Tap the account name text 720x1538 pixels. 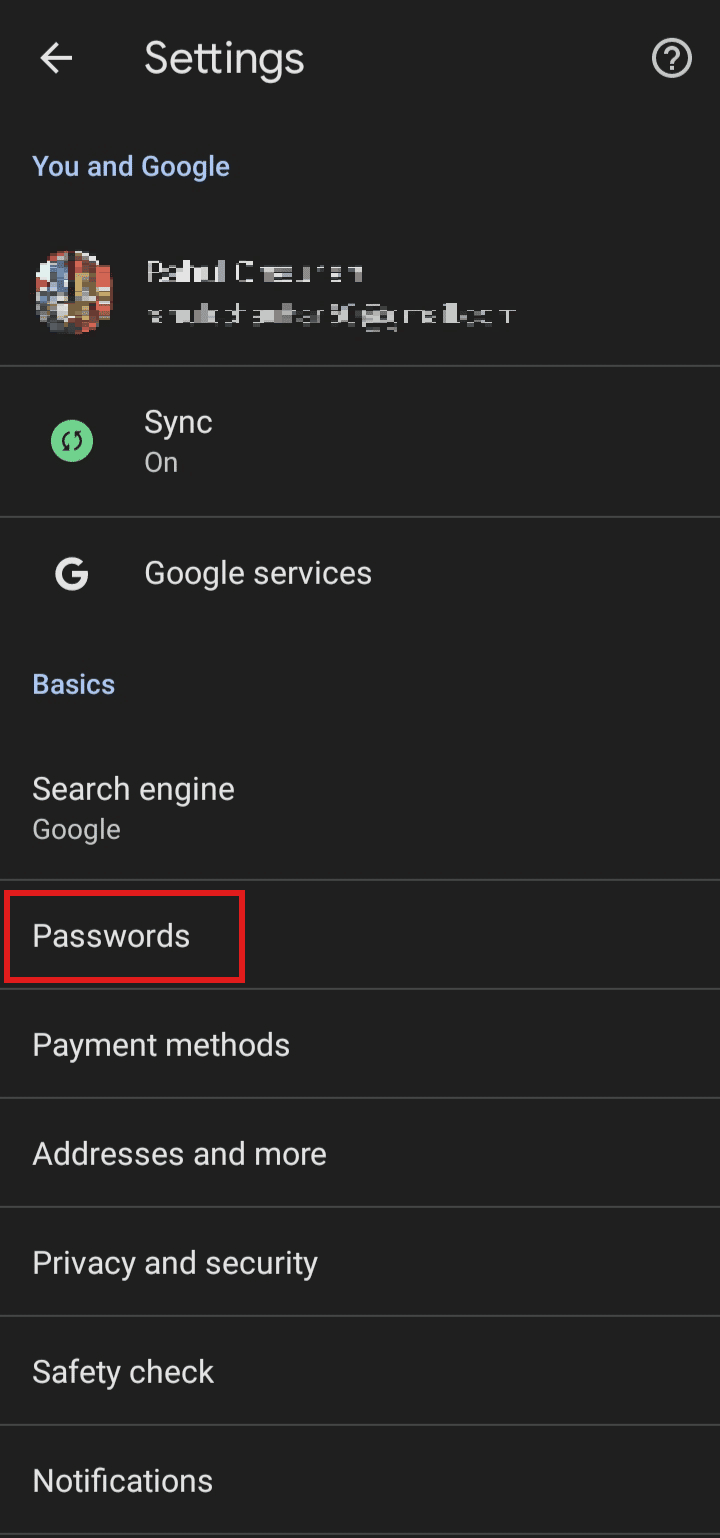click(x=254, y=271)
